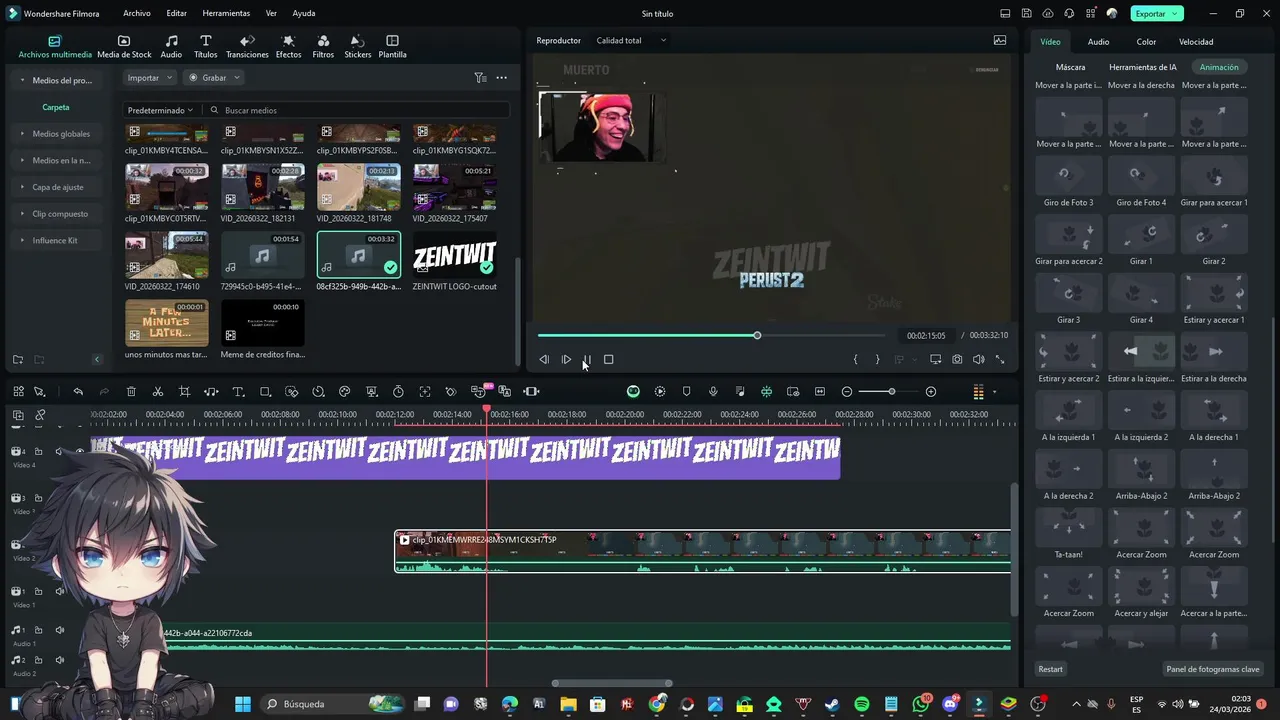Viewport: 1280px width, 720px height.
Task: Split clip with the scissors tool
Action: point(158,391)
